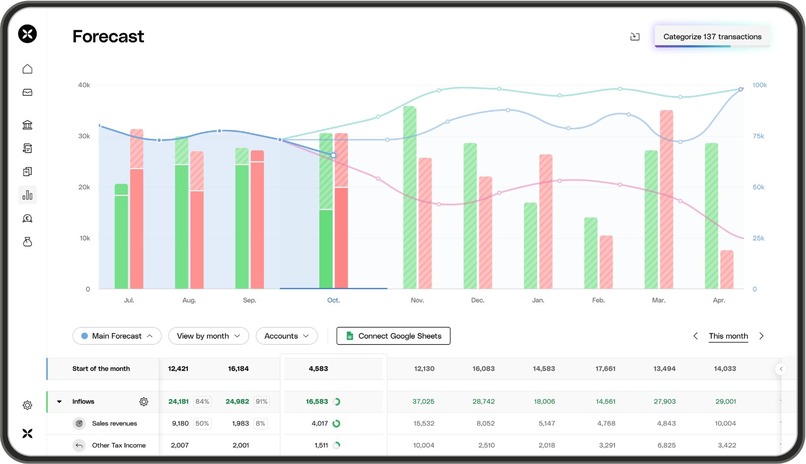Click the green bar for Nov.
The image size is (806, 464).
pyautogui.click(x=410, y=197)
